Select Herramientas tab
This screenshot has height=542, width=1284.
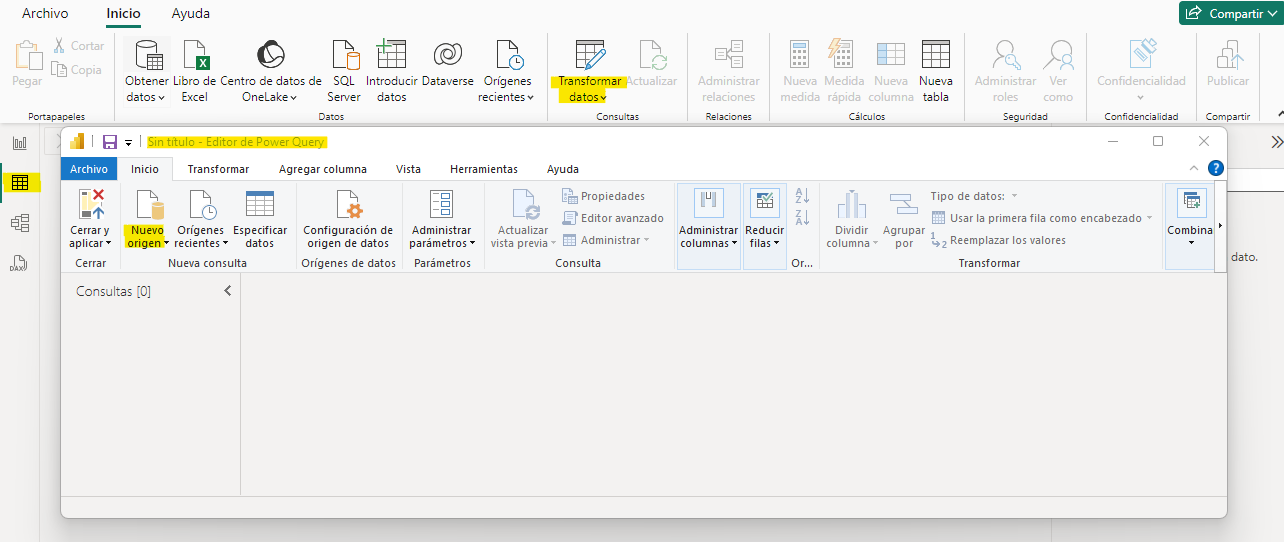[x=484, y=169]
